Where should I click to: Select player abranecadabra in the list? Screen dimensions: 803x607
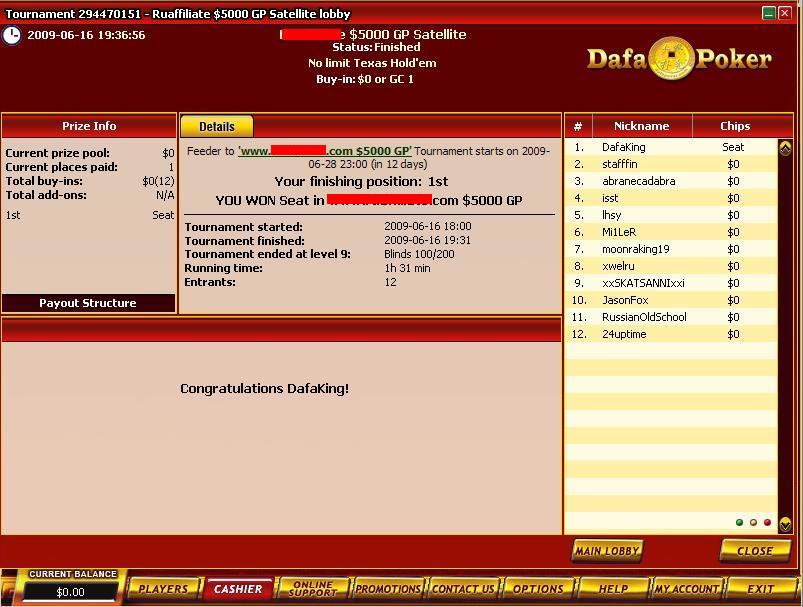pos(671,181)
